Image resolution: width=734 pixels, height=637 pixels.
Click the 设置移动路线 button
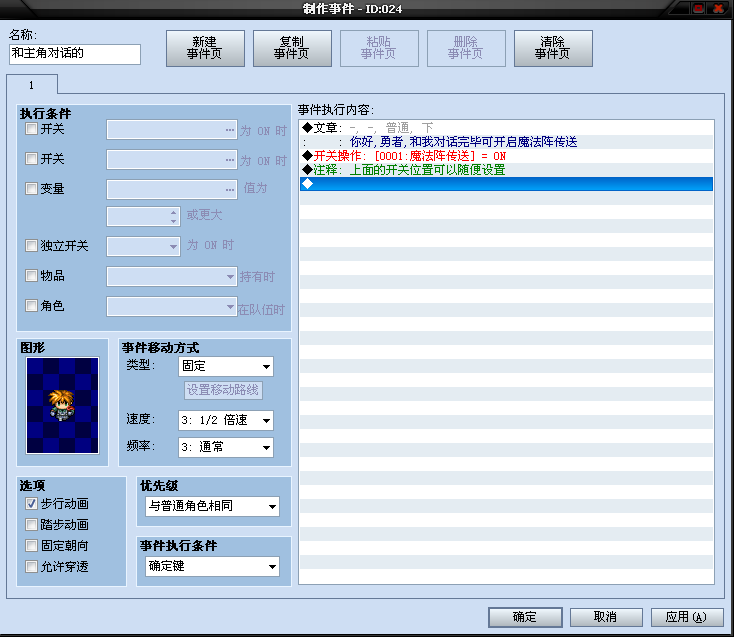point(223,390)
